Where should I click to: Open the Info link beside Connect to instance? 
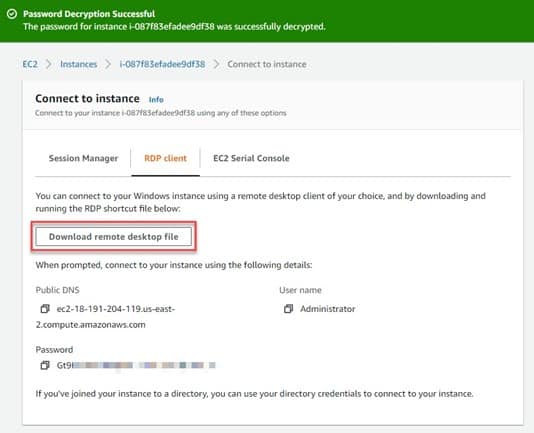pos(156,99)
